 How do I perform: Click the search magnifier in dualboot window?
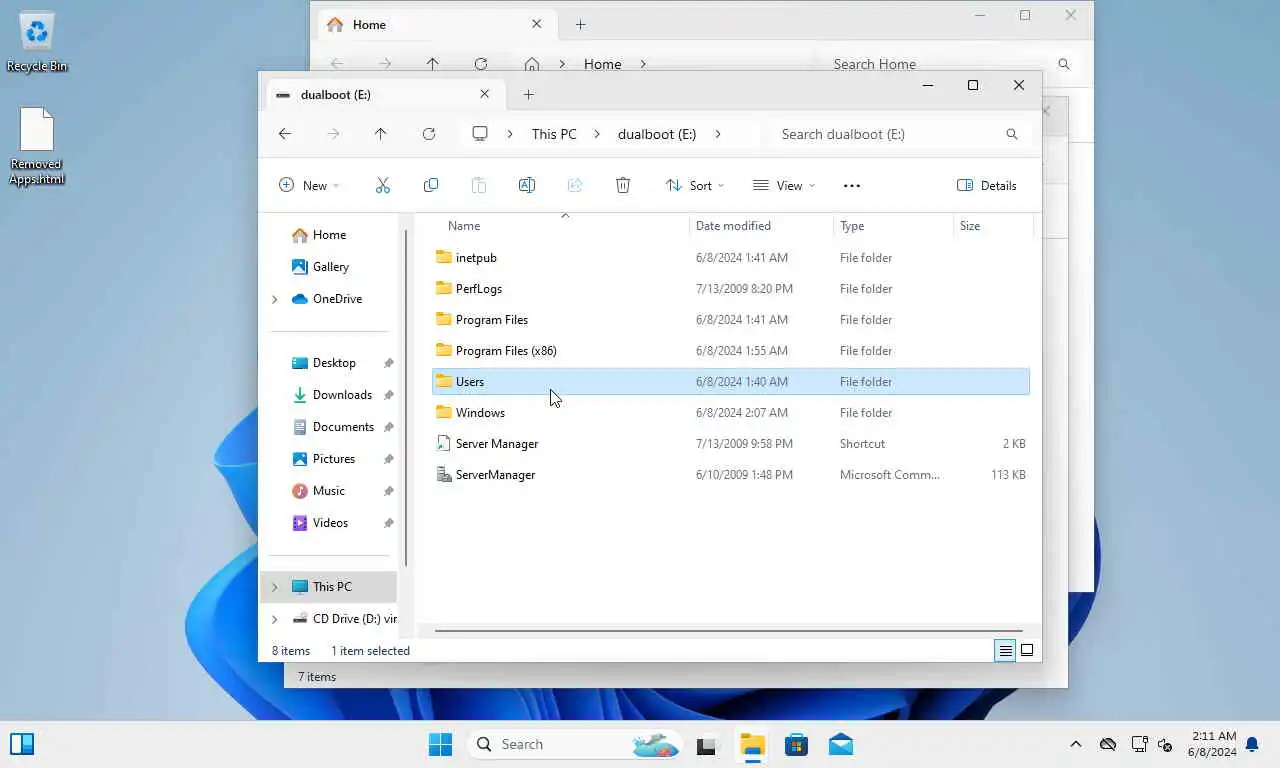point(1012,134)
